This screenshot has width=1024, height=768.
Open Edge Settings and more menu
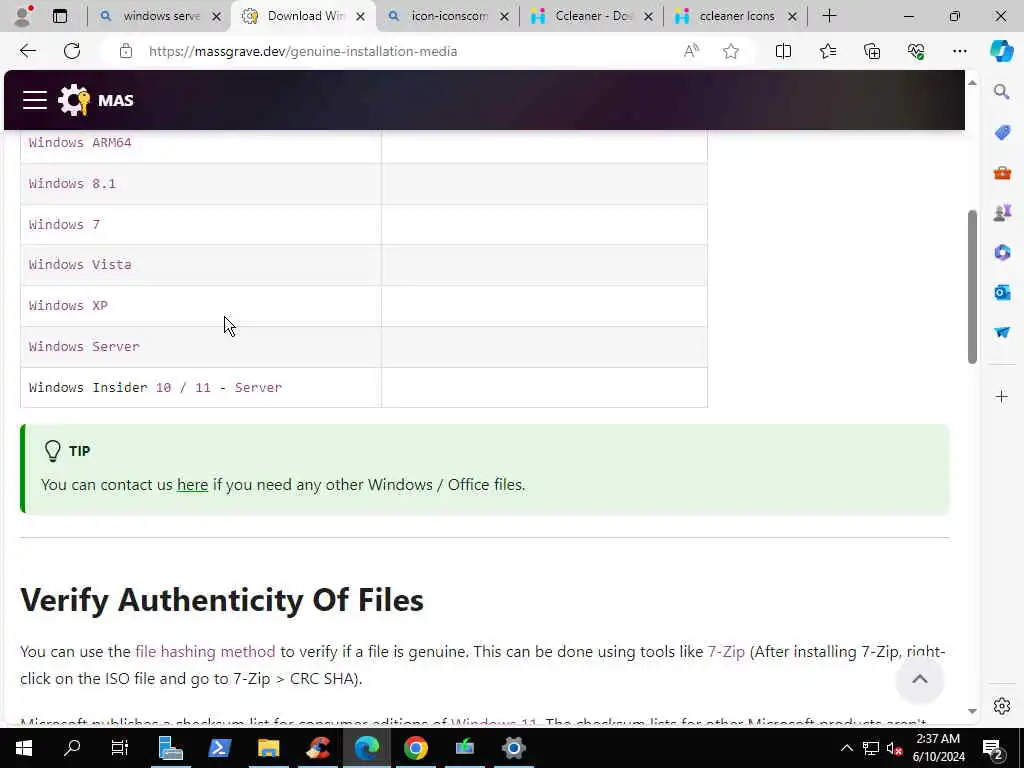click(x=959, y=51)
